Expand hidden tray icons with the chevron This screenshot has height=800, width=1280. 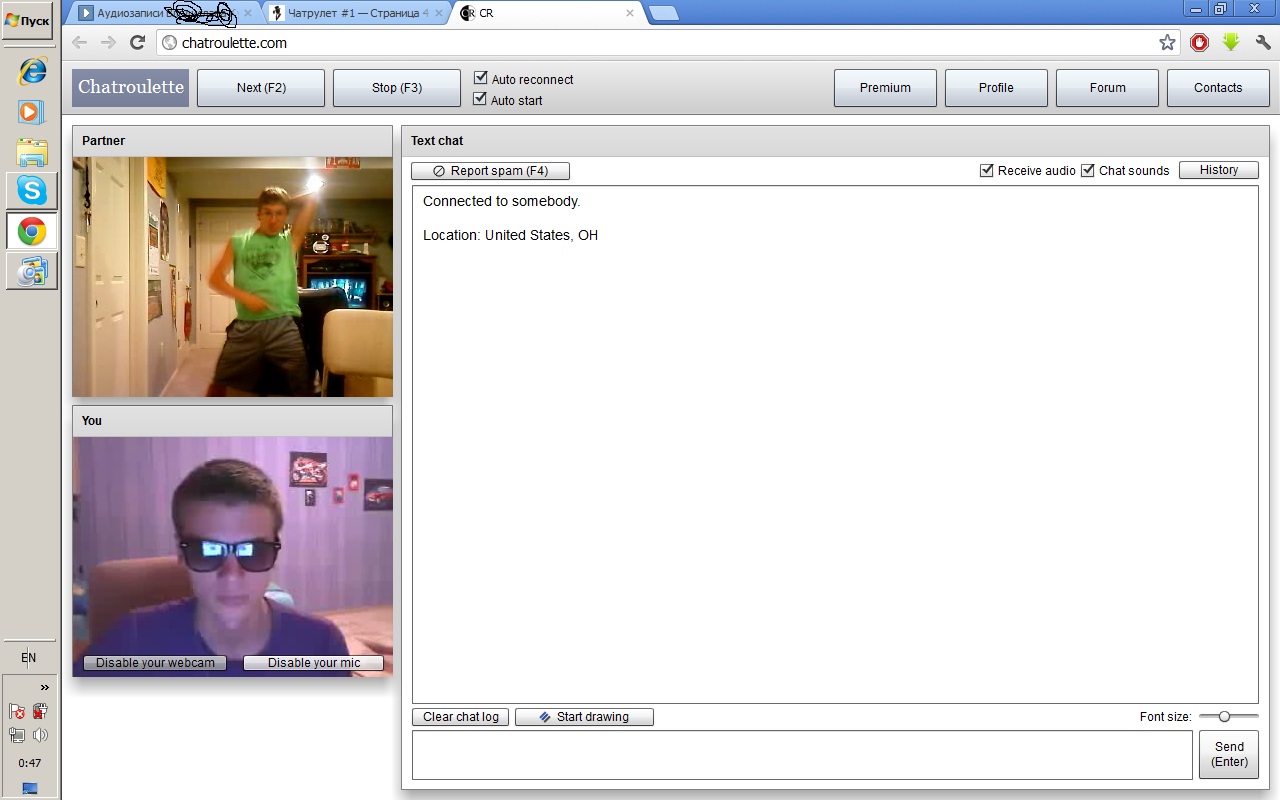pos(44,687)
